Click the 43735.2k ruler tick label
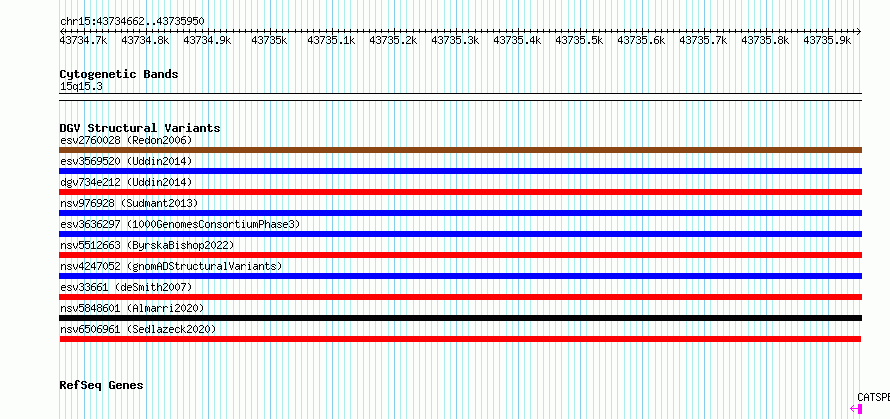Image resolution: width=890 pixels, height=419 pixels. pyautogui.click(x=393, y=40)
